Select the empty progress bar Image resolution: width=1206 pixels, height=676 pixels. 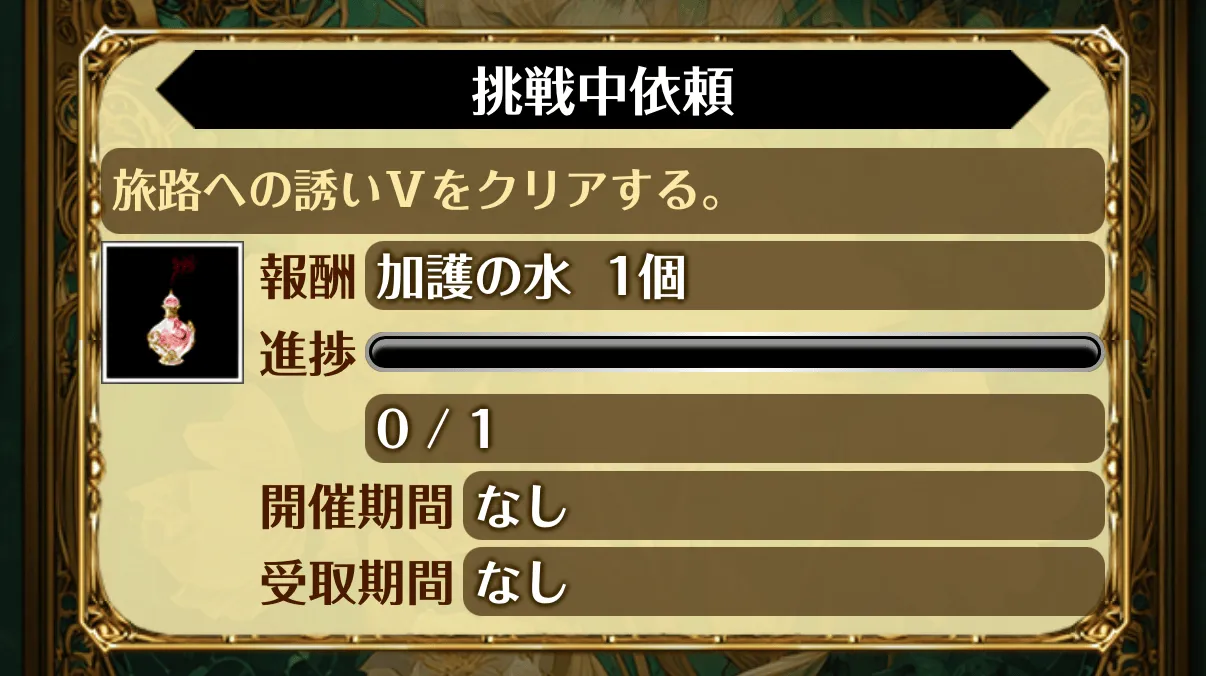tap(735, 352)
